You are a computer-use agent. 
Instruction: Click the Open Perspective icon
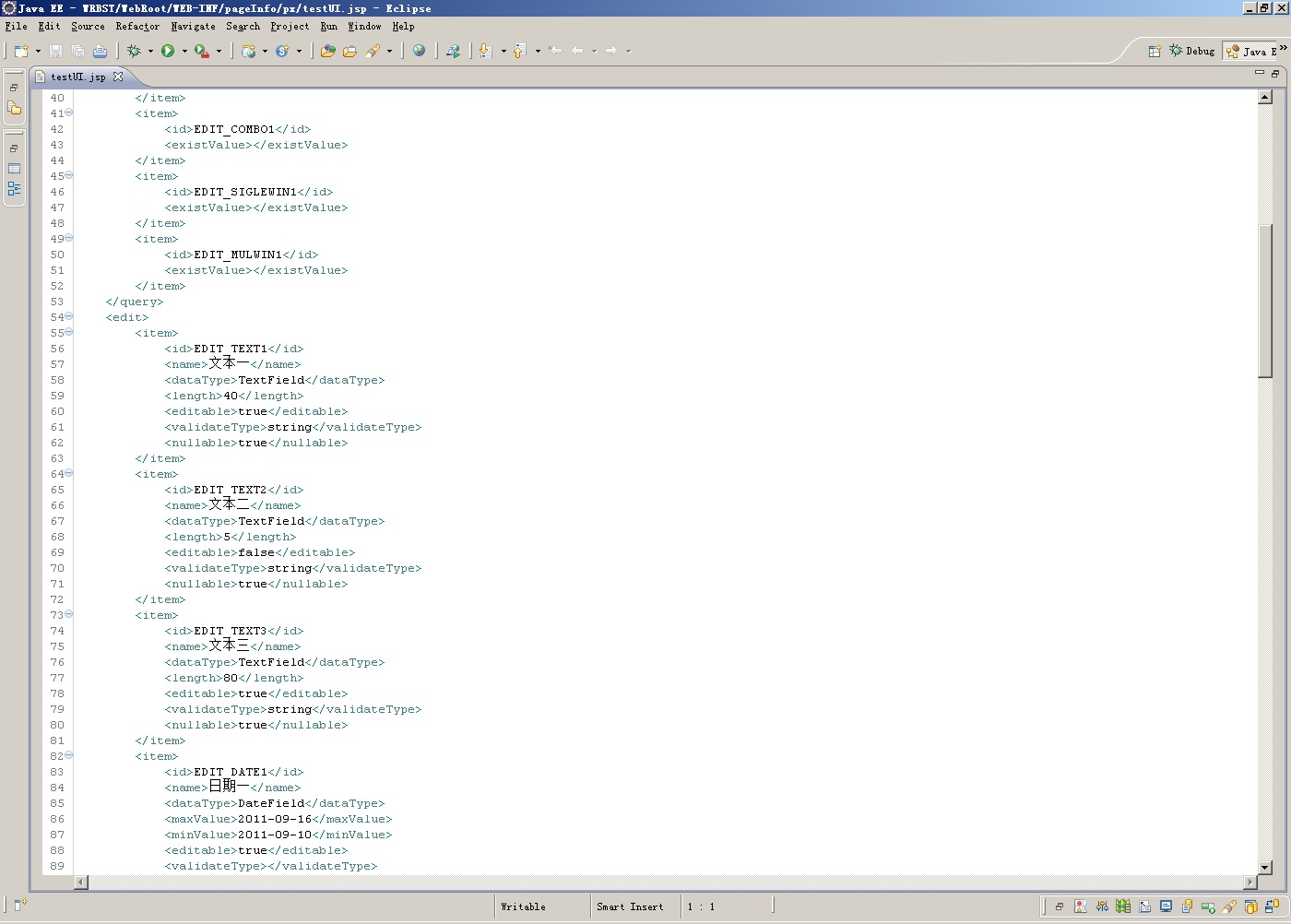[1154, 51]
